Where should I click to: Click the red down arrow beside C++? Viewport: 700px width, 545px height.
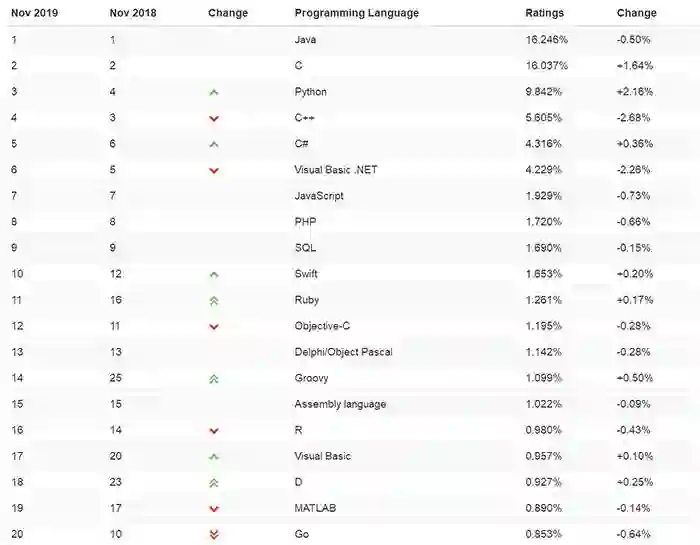point(214,118)
